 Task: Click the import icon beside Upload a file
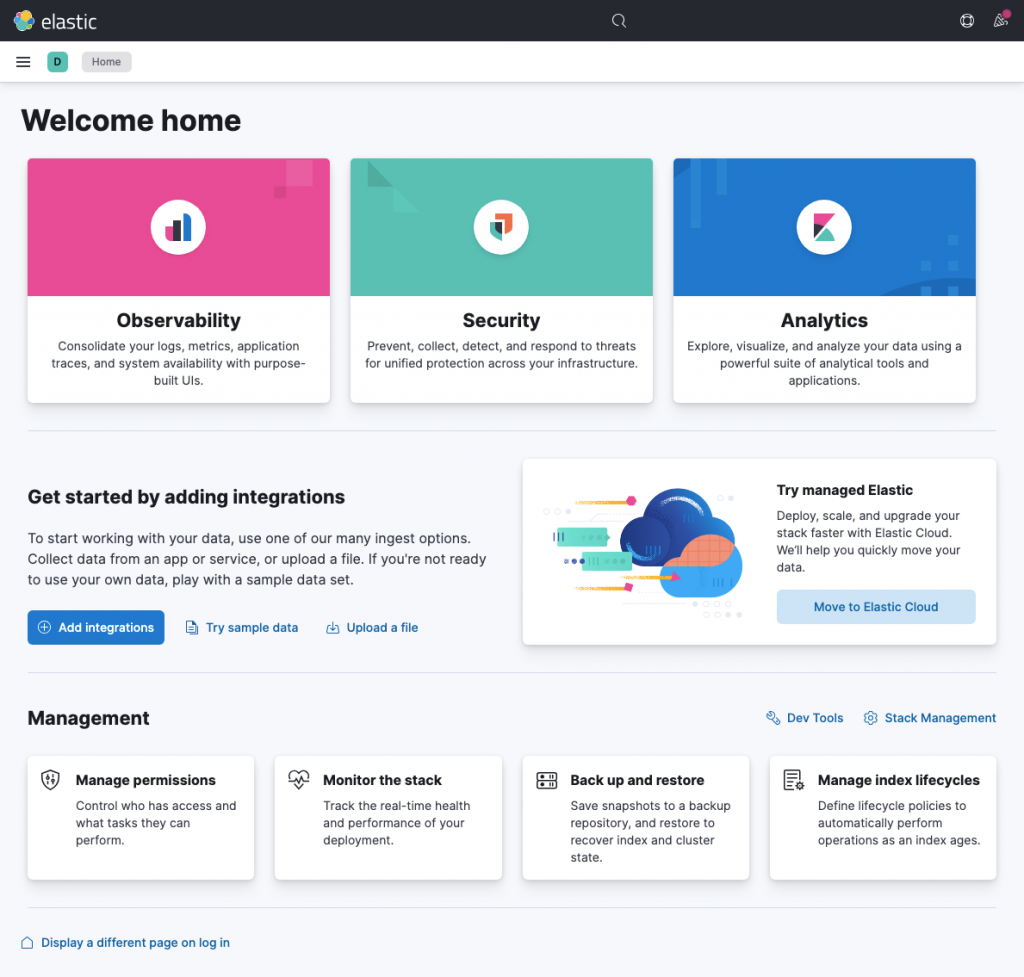(332, 628)
